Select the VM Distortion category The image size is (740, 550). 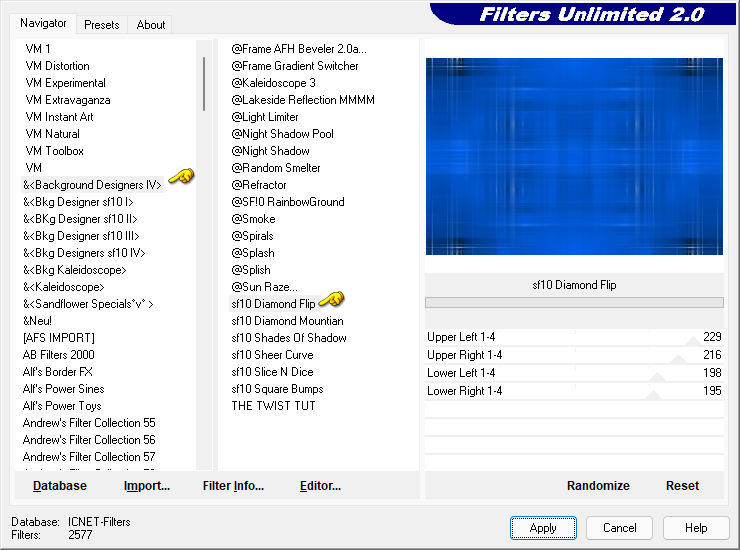[57, 66]
